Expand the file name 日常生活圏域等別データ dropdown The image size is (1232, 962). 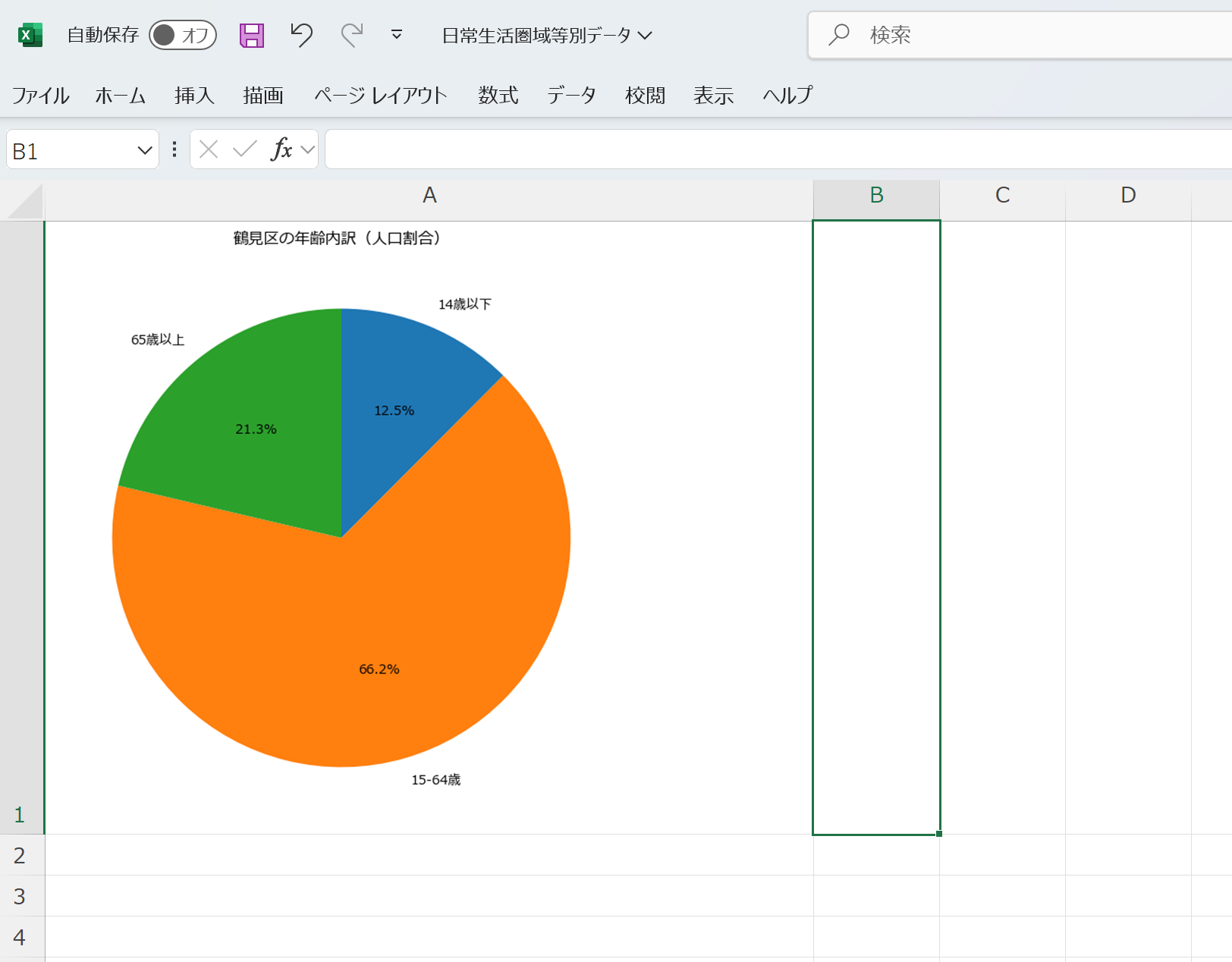(x=645, y=36)
